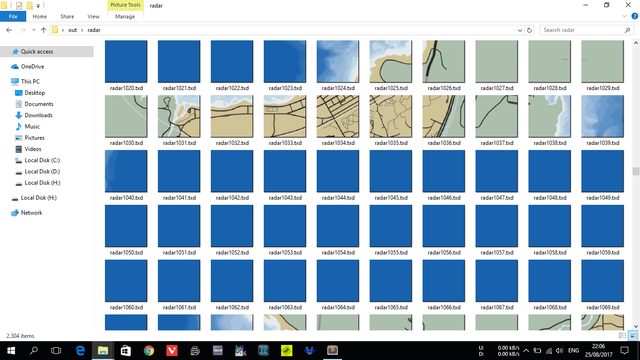
Task: Open the Windows Start menu
Action: (x=11, y=351)
